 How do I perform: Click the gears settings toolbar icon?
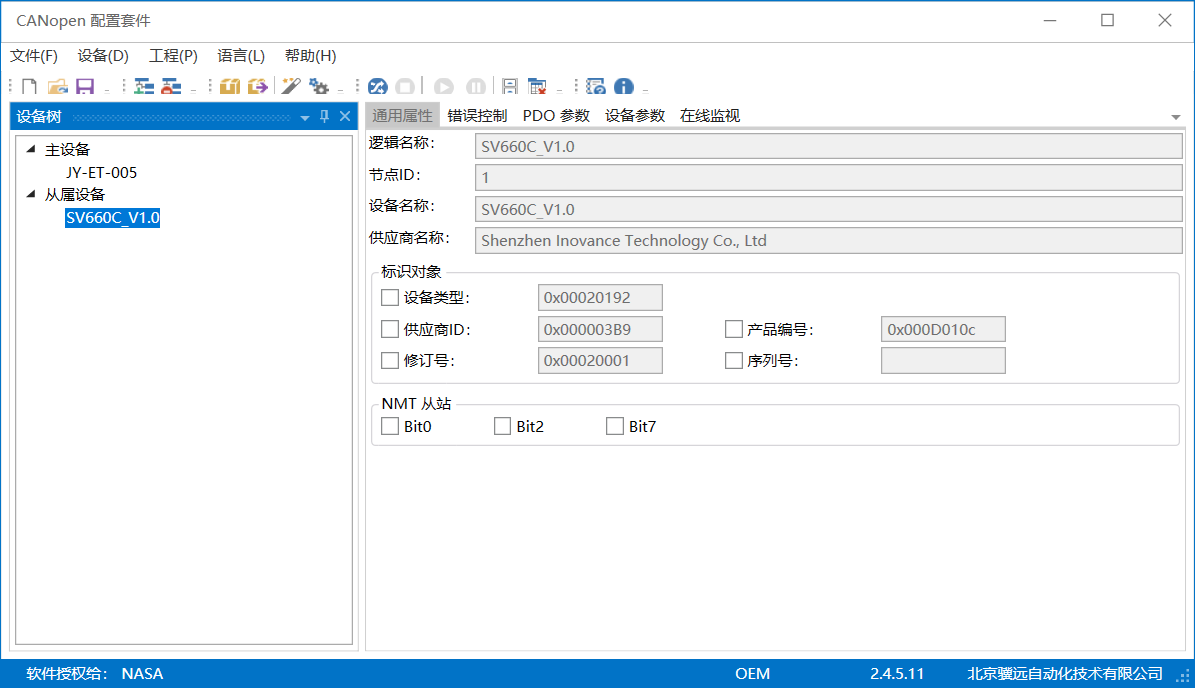[319, 86]
